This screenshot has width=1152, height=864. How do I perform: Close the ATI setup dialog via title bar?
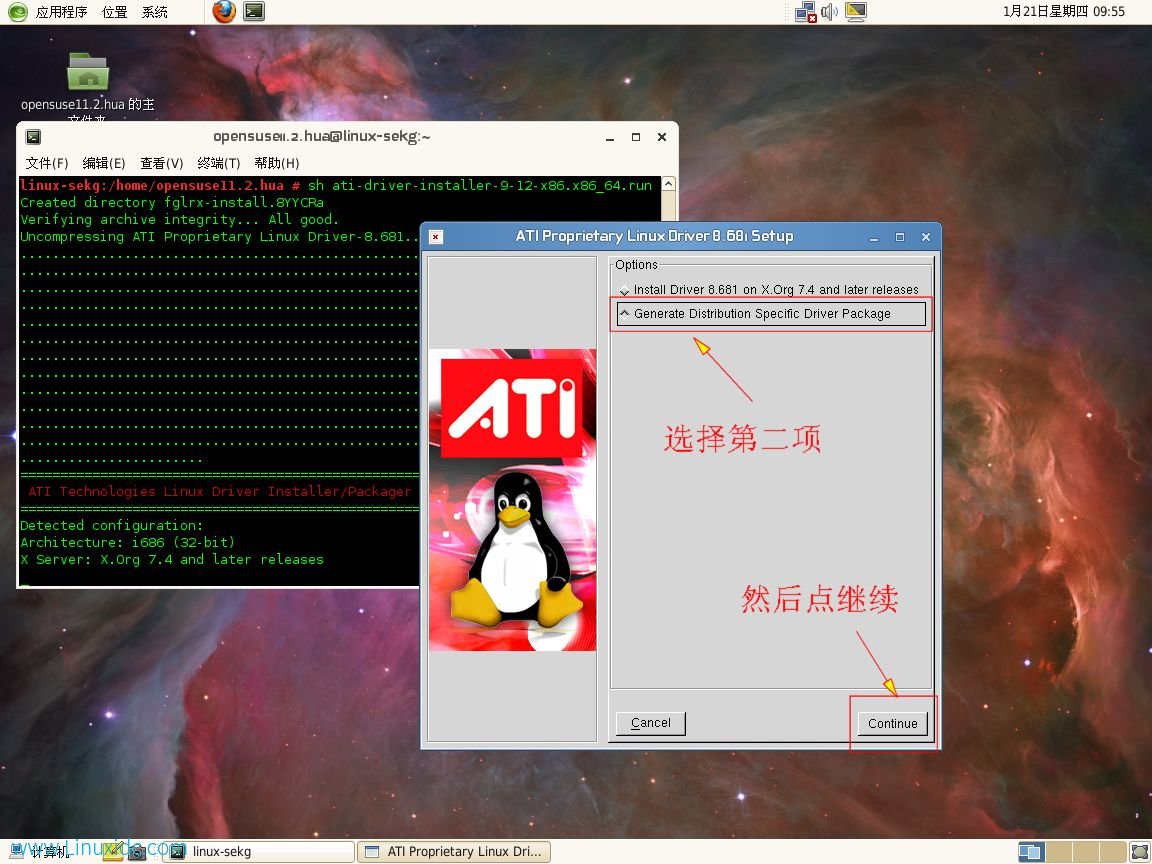tap(926, 237)
